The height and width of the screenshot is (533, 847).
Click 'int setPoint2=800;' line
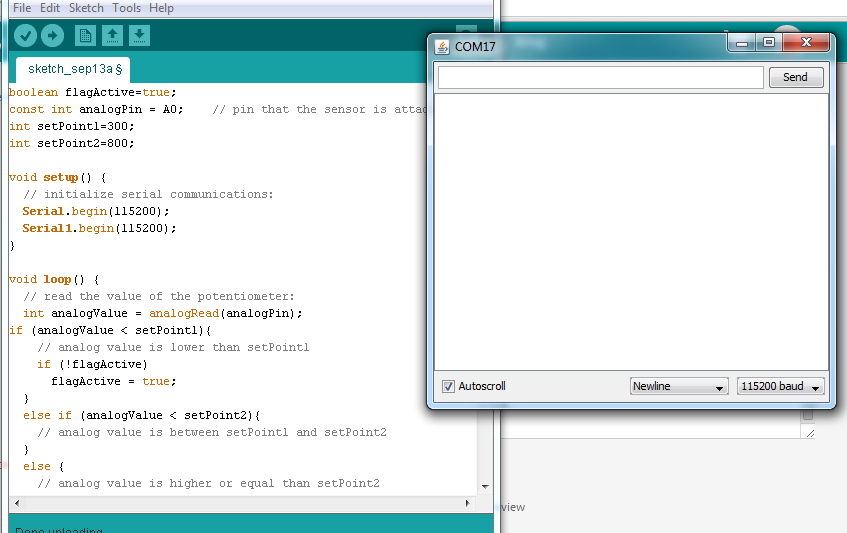[72, 143]
